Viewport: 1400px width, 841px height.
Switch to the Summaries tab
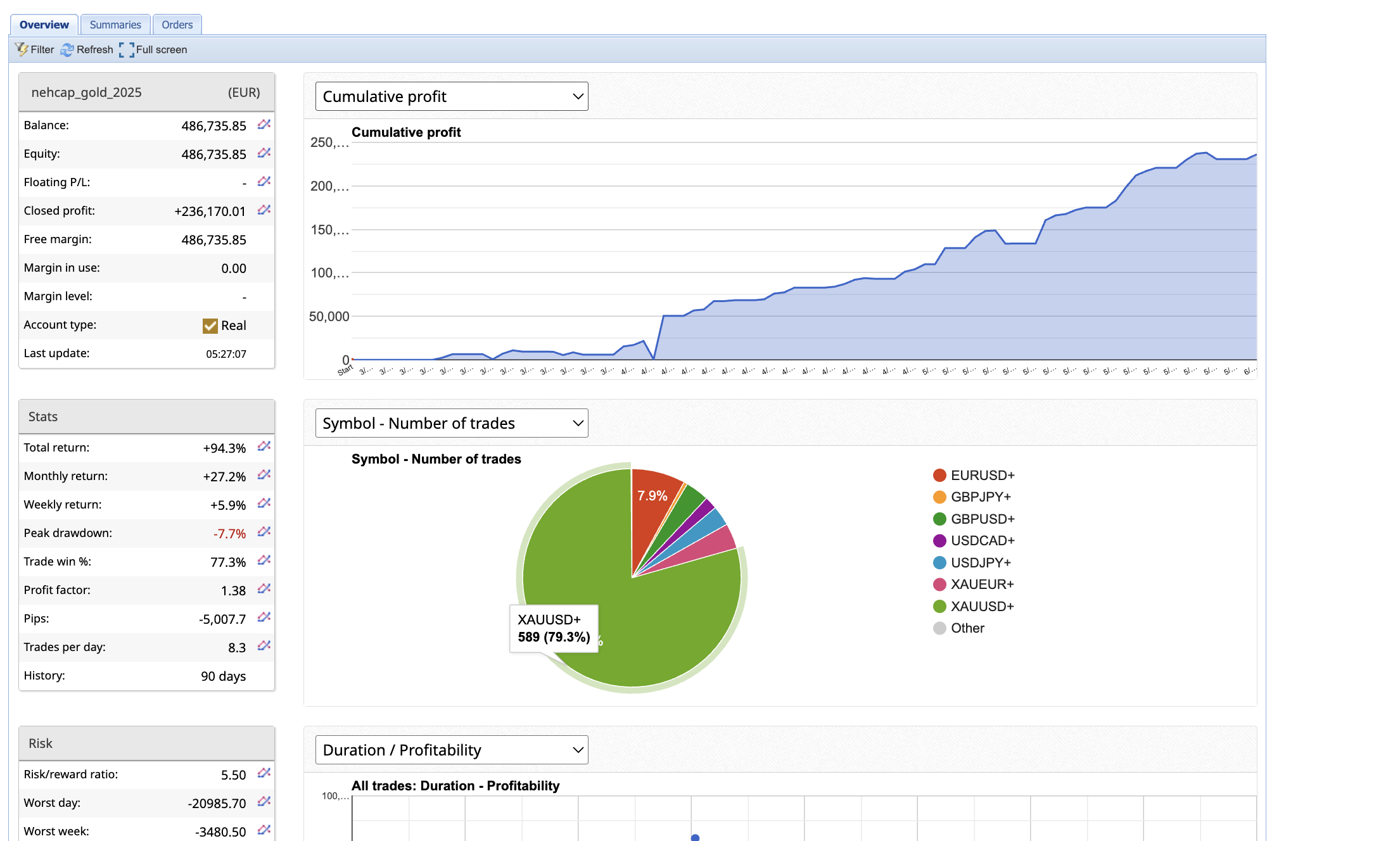[115, 25]
